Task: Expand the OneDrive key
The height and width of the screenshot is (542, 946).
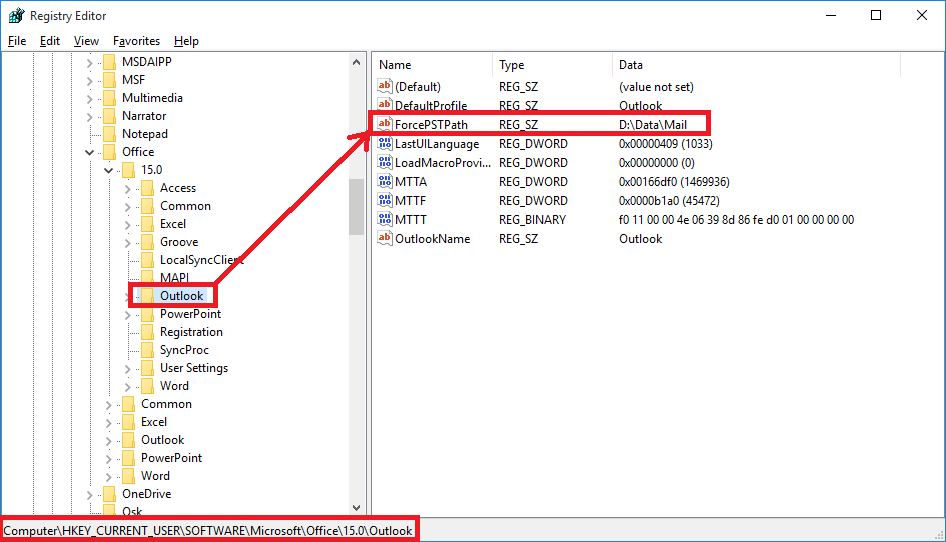Action: [x=89, y=494]
